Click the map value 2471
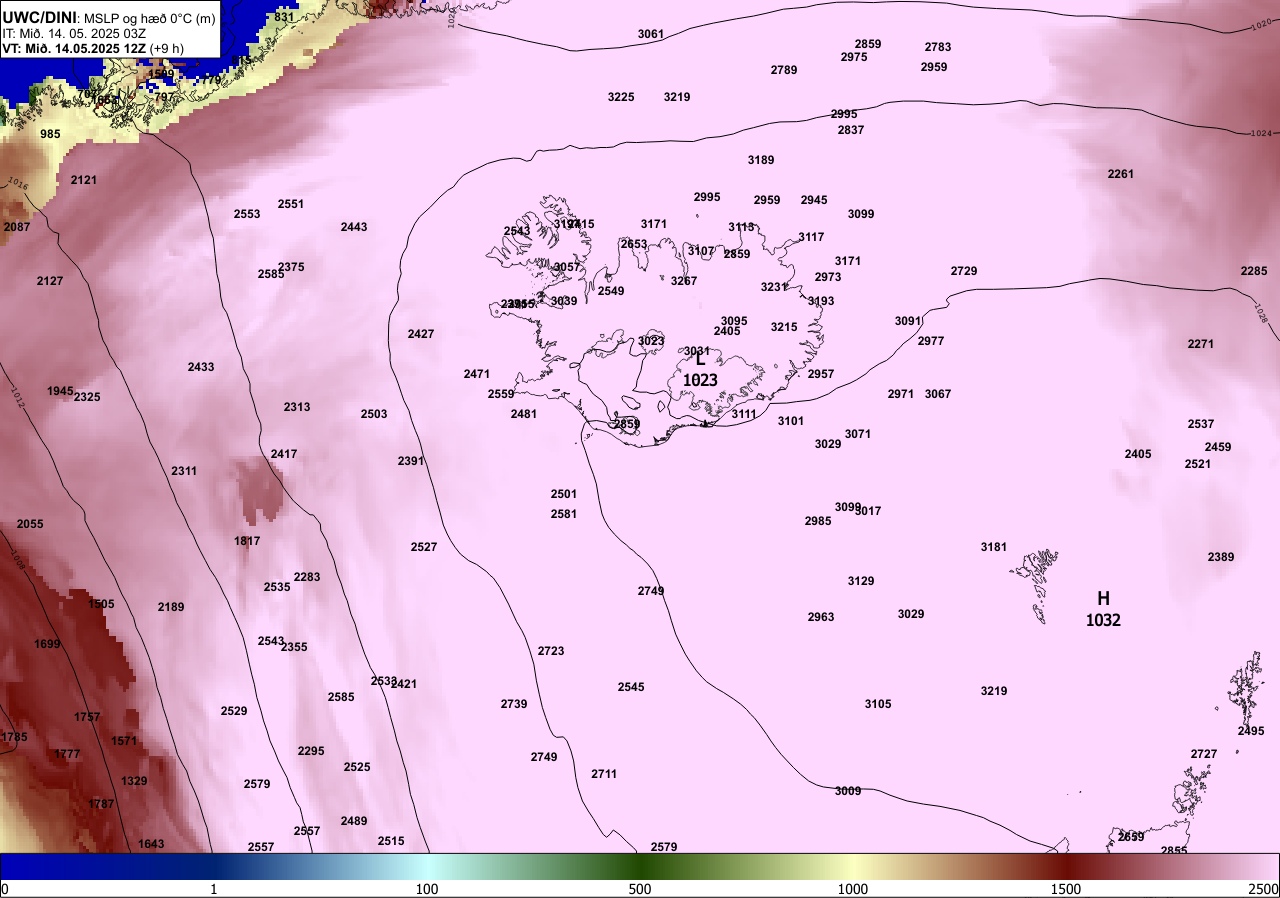The image size is (1280, 898). coord(477,374)
